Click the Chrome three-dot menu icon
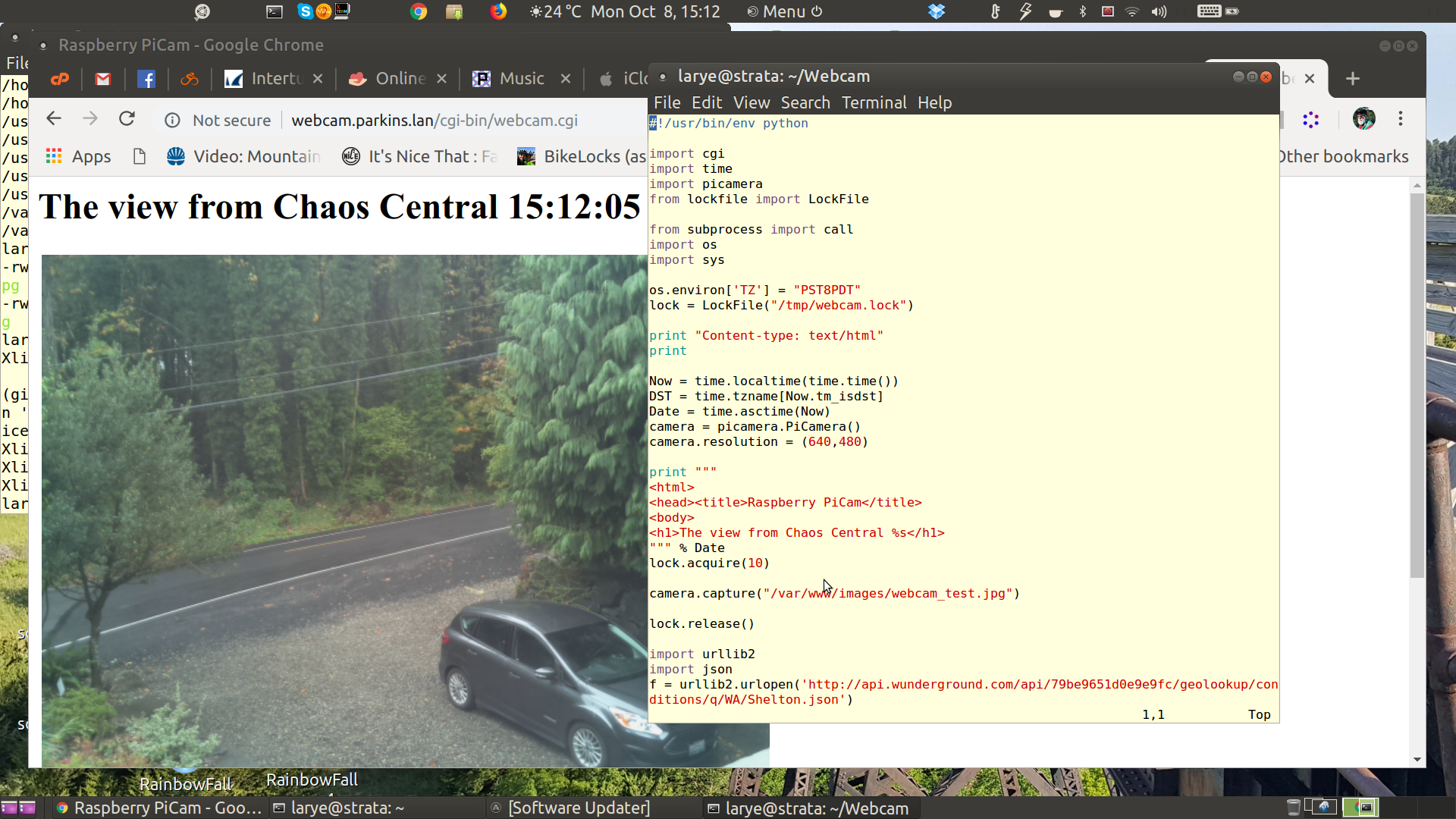Viewport: 1456px width, 819px height. coord(1401,119)
